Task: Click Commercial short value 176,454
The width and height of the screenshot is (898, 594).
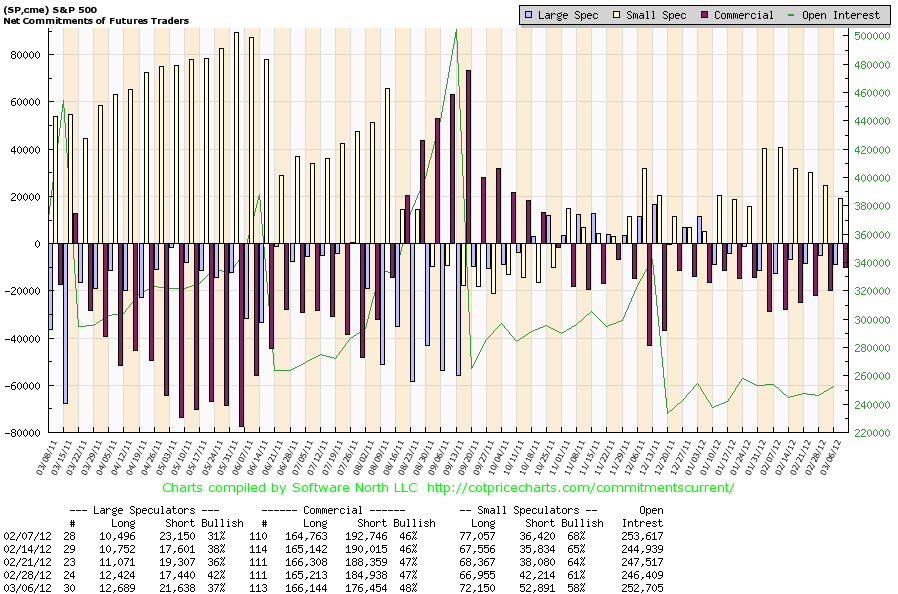Action: pos(367,588)
